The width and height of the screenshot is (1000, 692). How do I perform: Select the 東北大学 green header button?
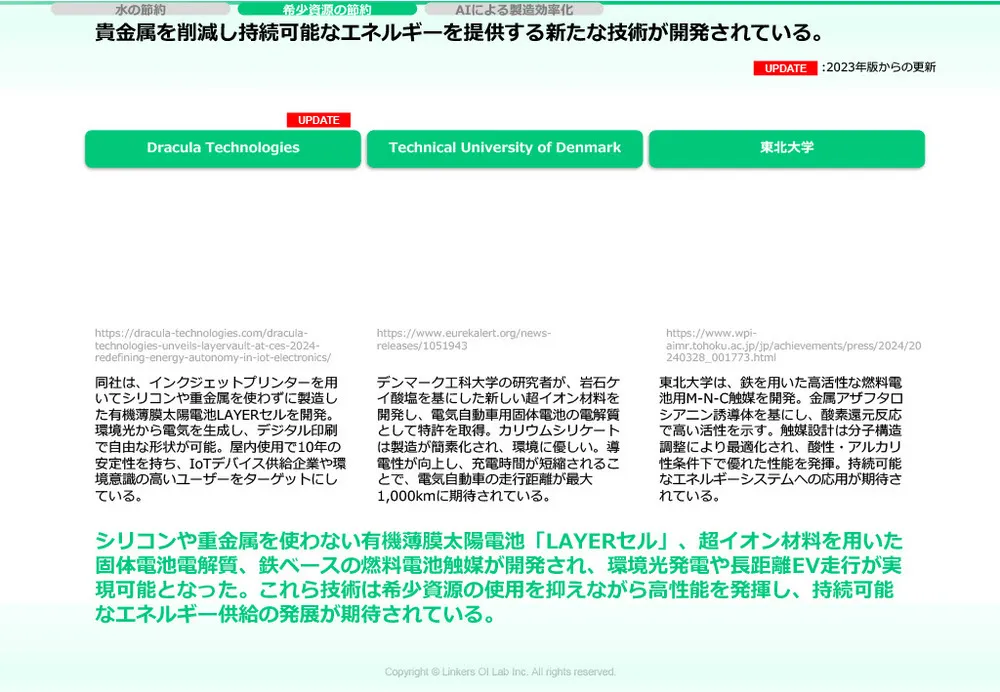point(786,148)
